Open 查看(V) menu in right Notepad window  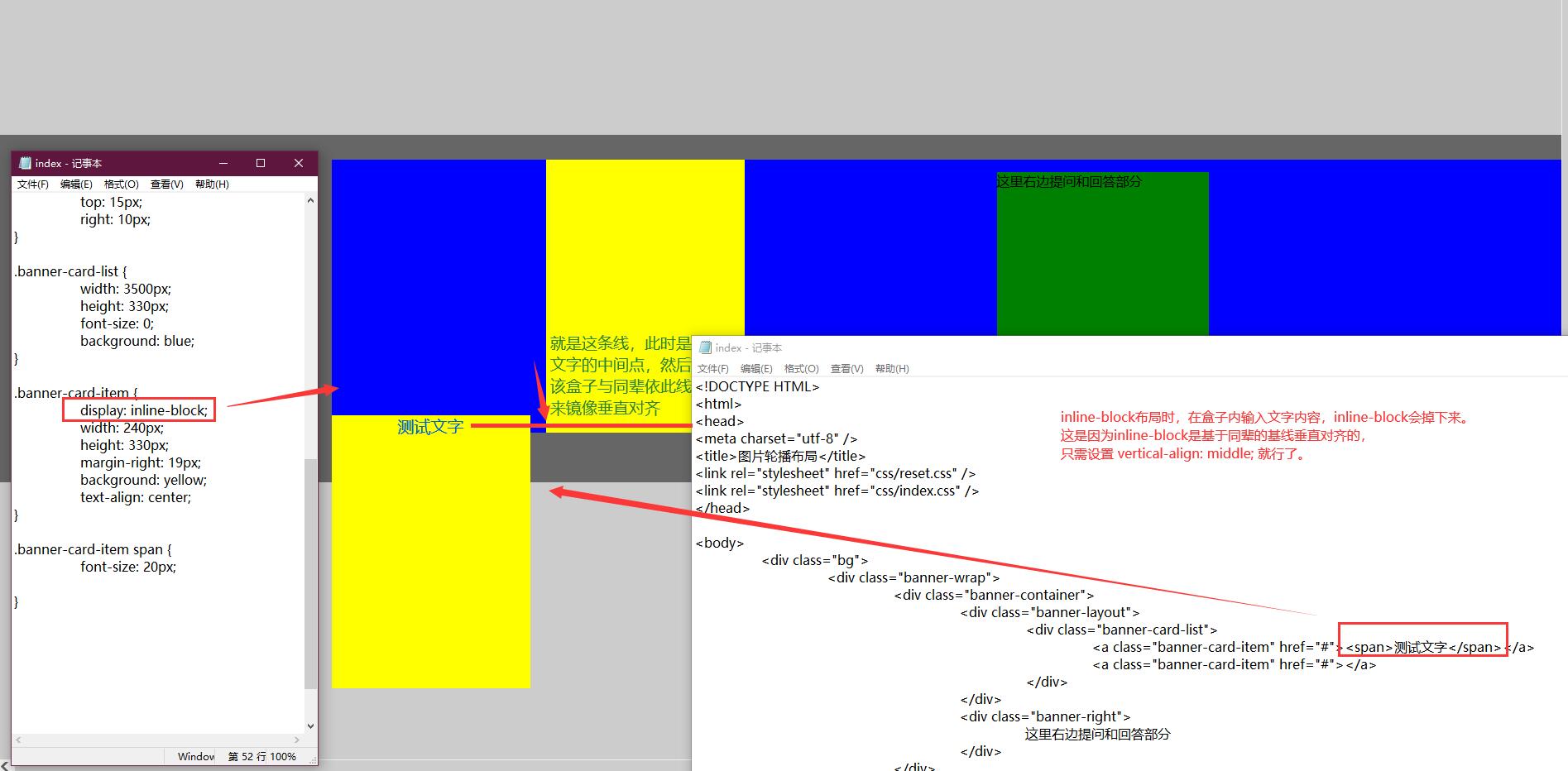point(846,369)
